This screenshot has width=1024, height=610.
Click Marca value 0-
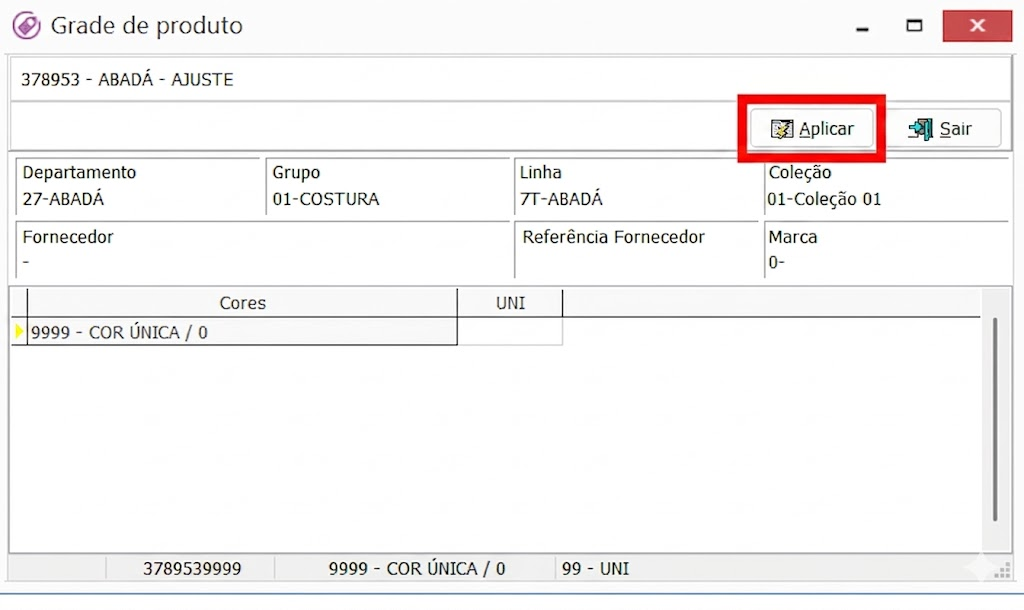(776, 263)
